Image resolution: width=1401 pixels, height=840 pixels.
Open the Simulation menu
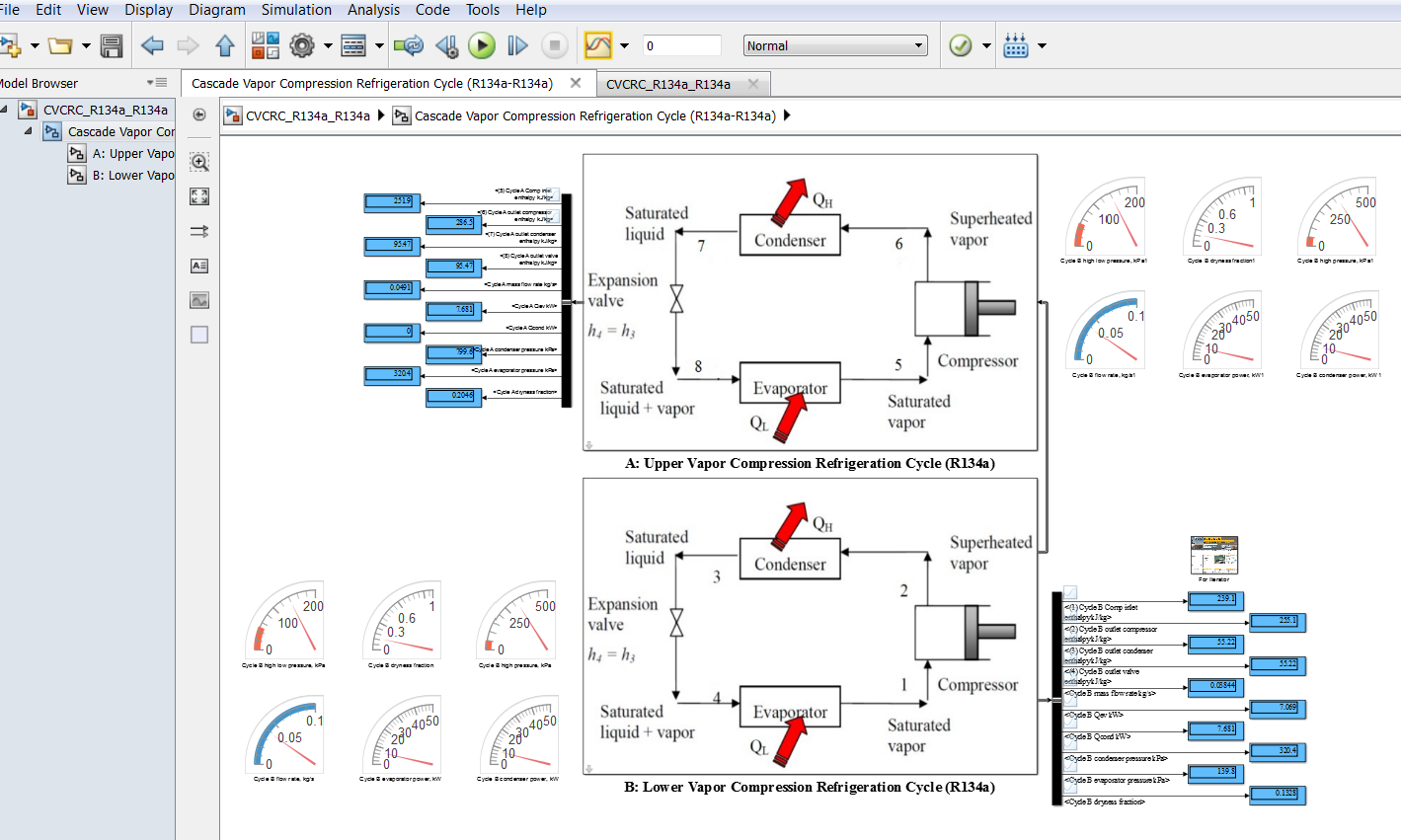pyautogui.click(x=296, y=10)
